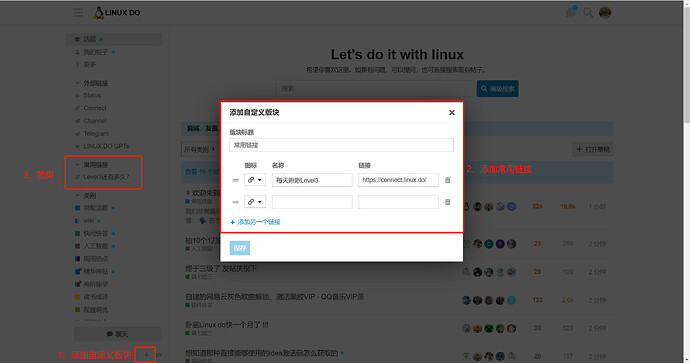Open icon dropdown for connect.linux.do row
Screen dimensions: 690x363
pos(255,180)
